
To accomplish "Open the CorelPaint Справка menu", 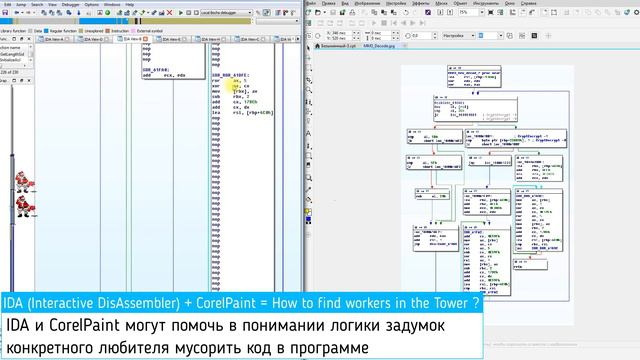I will 528,3.
